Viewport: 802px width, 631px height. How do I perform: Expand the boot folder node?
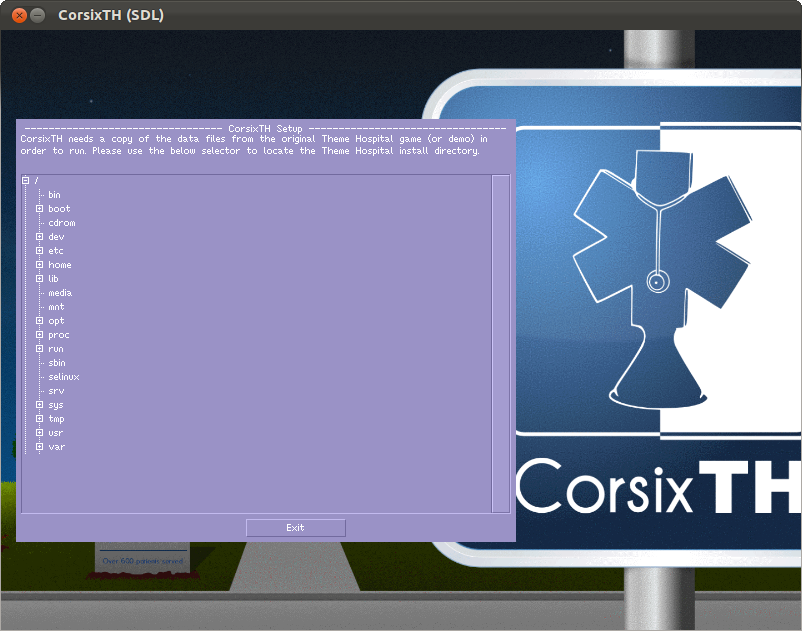(x=39, y=209)
